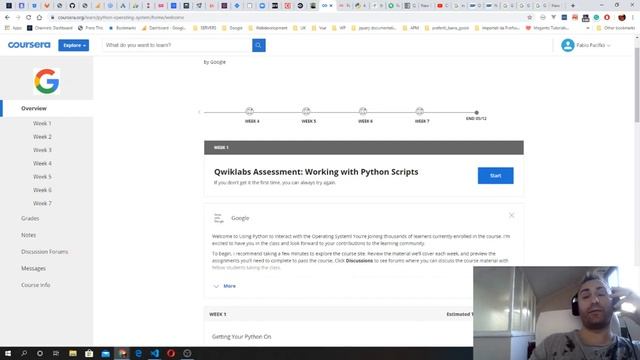Open the Other bookmarks folder
Image resolution: width=640 pixels, height=360 pixels.
point(616,28)
